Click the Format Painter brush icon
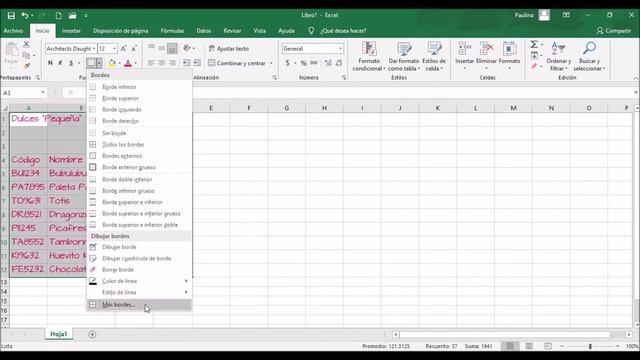 pyautogui.click(x=26, y=65)
